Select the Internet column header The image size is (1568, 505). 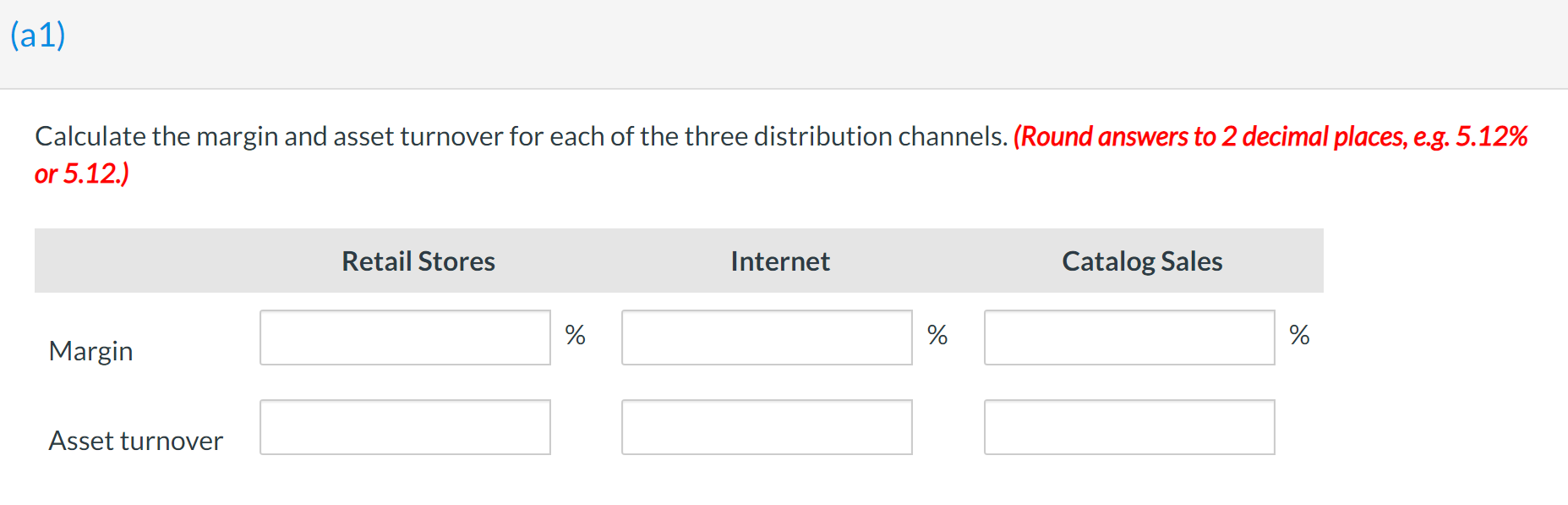coord(780,261)
